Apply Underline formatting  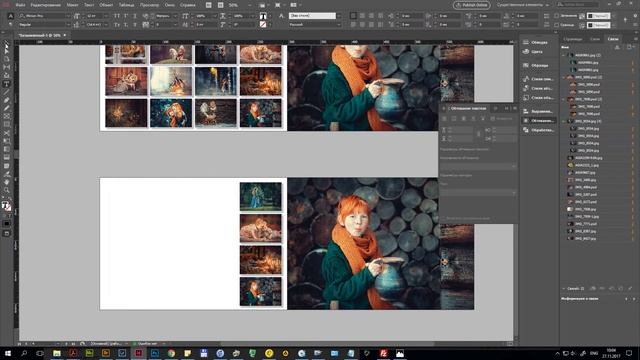coord(135,16)
